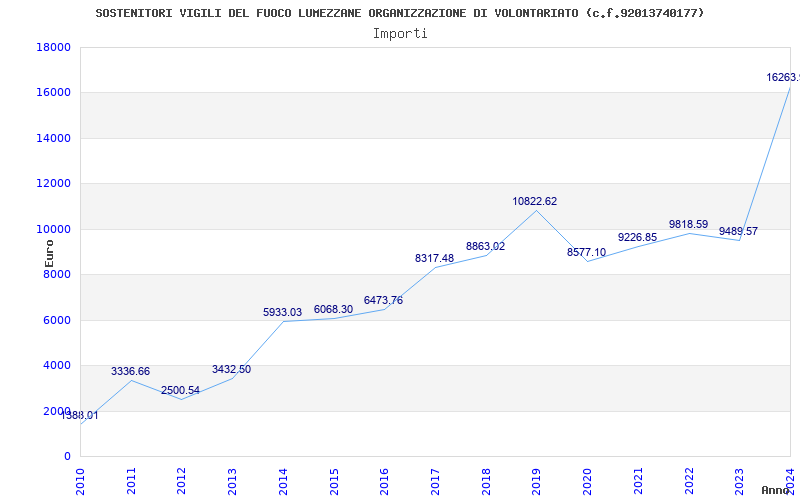
Task: Click the 6473.76 value label
Action: click(383, 300)
